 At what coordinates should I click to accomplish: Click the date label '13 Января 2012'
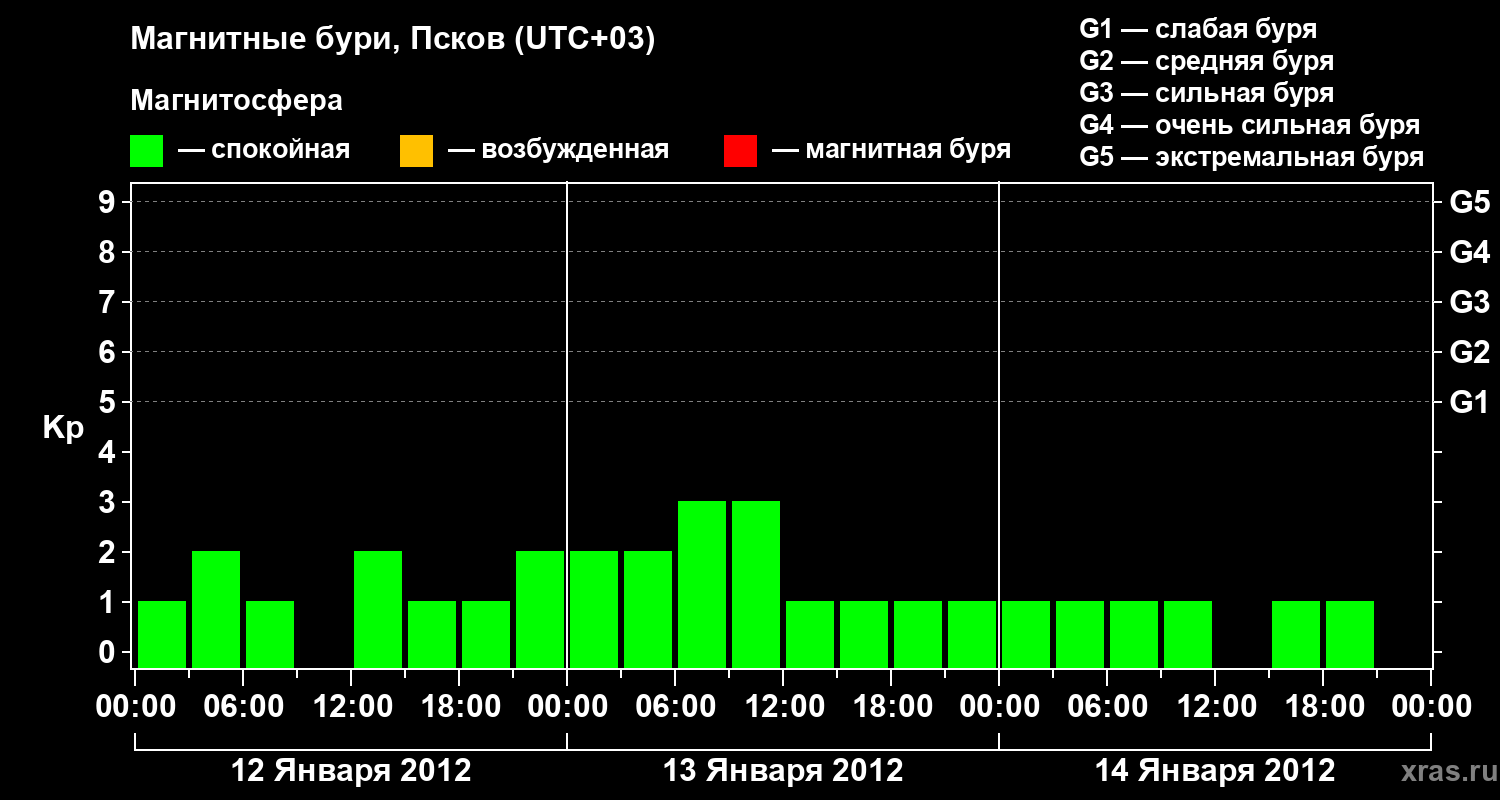pos(783,771)
